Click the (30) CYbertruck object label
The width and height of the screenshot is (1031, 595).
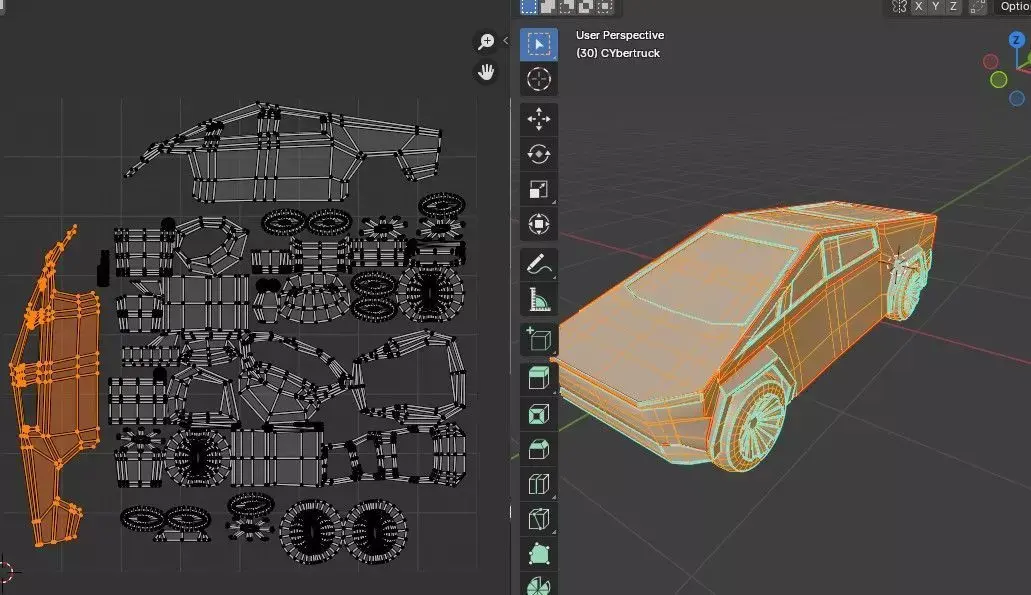617,53
